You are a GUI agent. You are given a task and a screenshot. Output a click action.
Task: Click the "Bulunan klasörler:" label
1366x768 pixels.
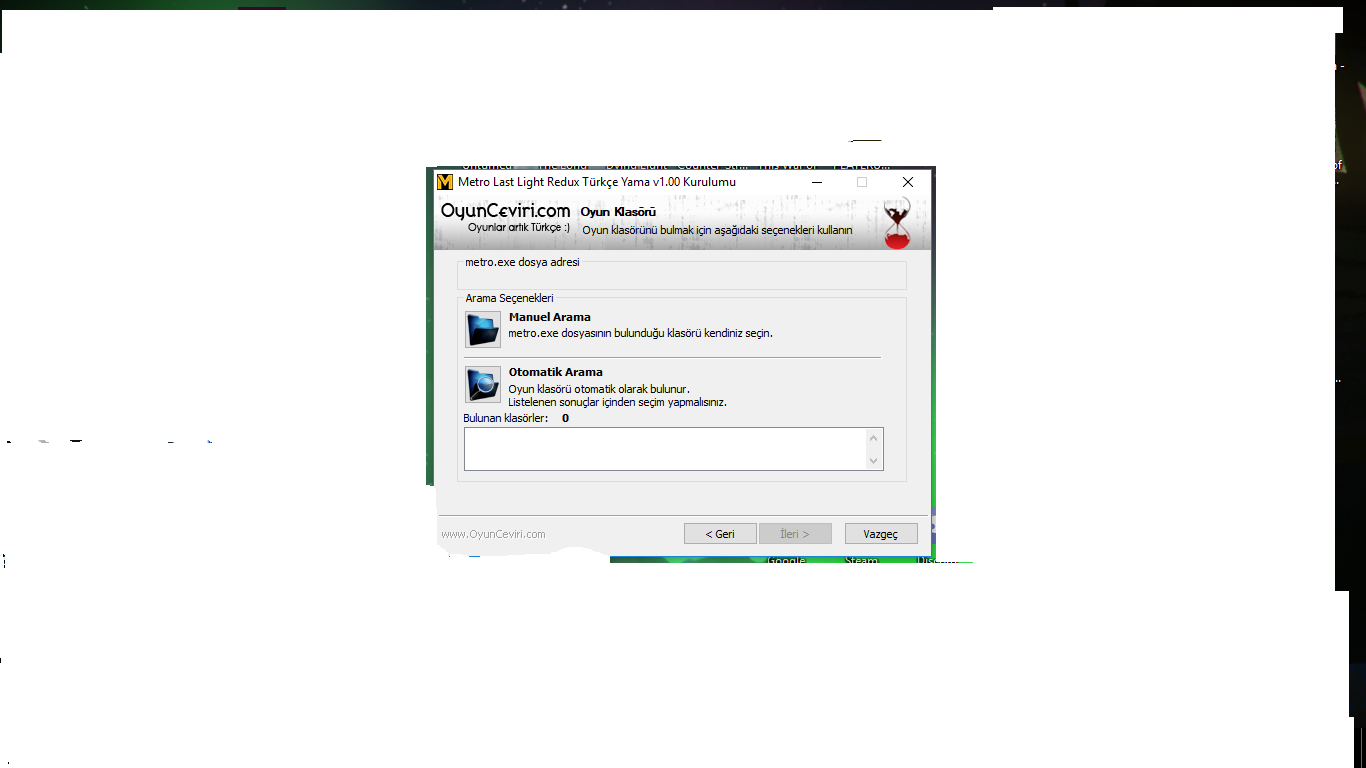(x=506, y=418)
